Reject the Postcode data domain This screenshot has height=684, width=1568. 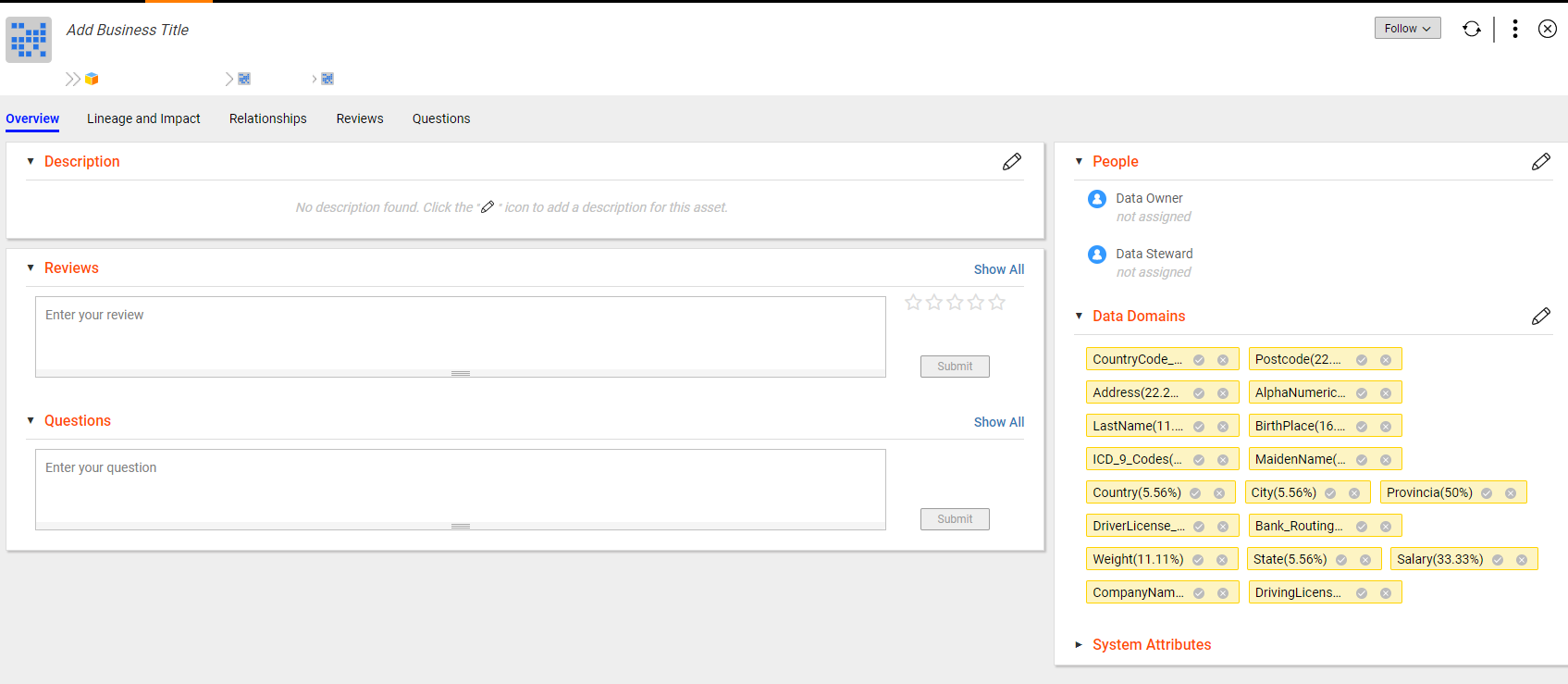tap(1386, 360)
